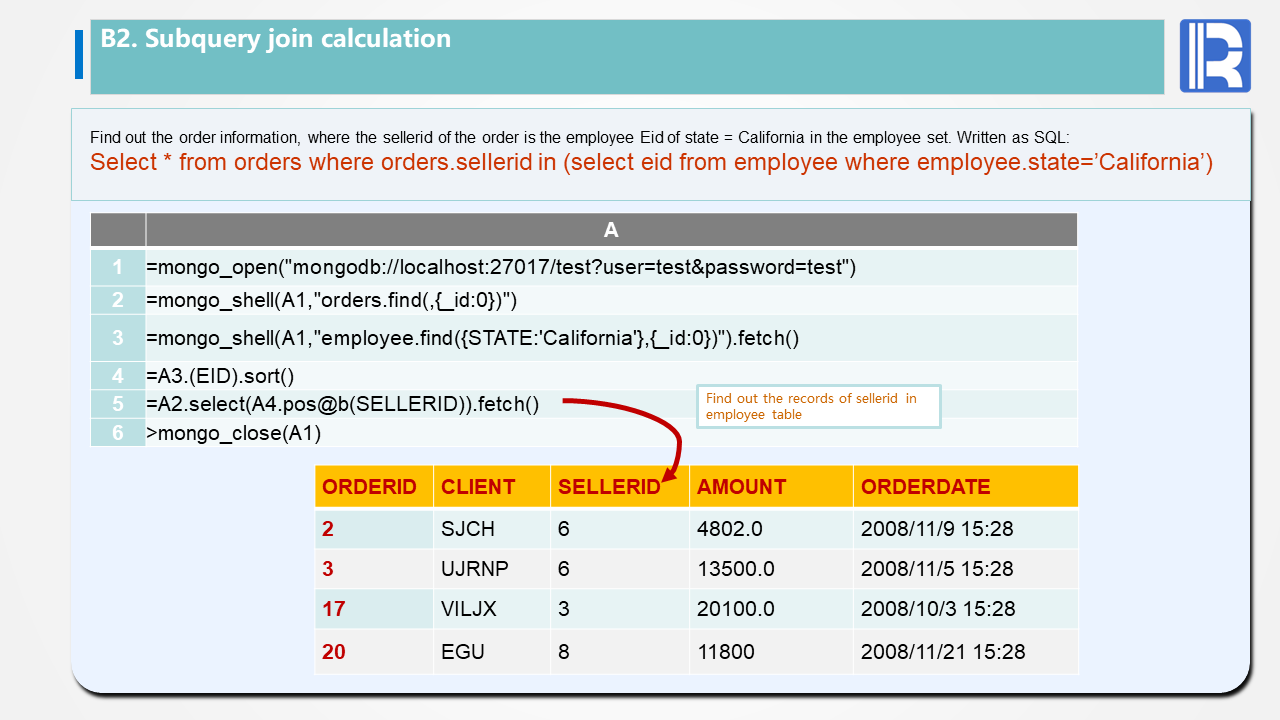Viewport: 1280px width, 720px height.
Task: Click the SELLERID column header
Action: (608, 487)
